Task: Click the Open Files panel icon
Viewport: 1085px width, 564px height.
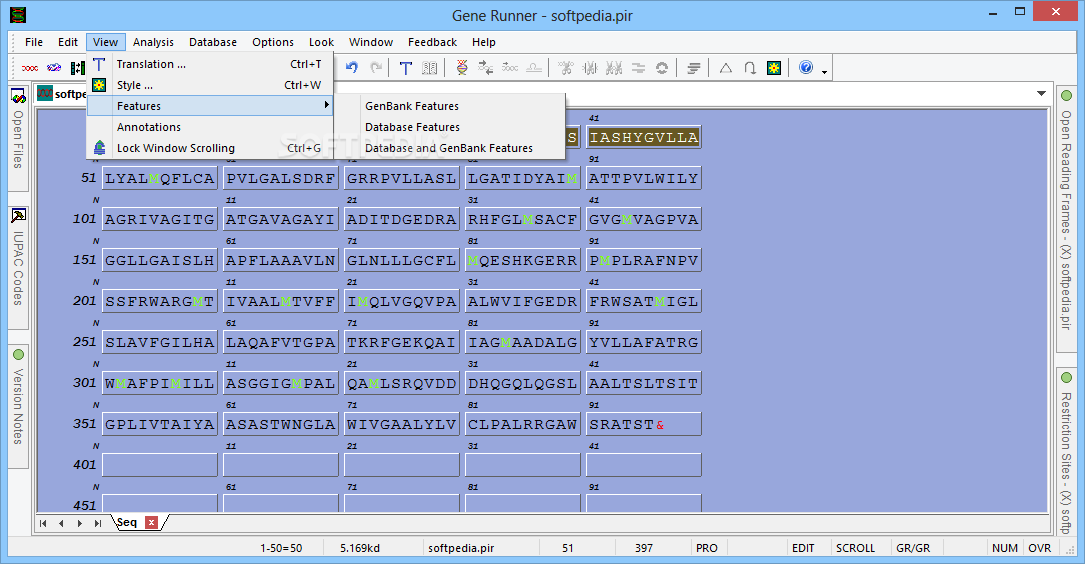Action: pos(18,95)
